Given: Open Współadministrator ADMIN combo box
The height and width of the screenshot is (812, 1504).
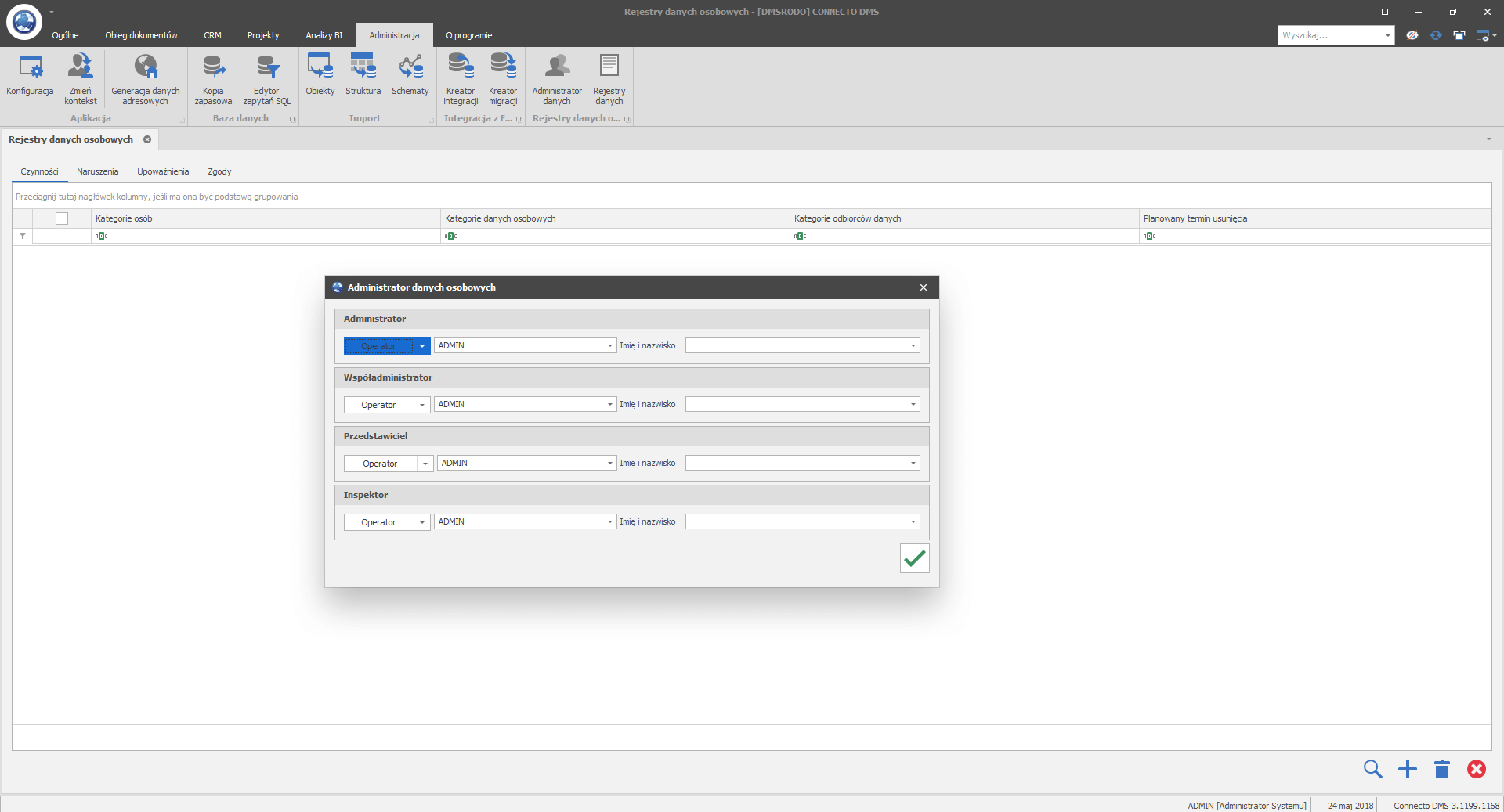Looking at the screenshot, I should click(x=525, y=404).
